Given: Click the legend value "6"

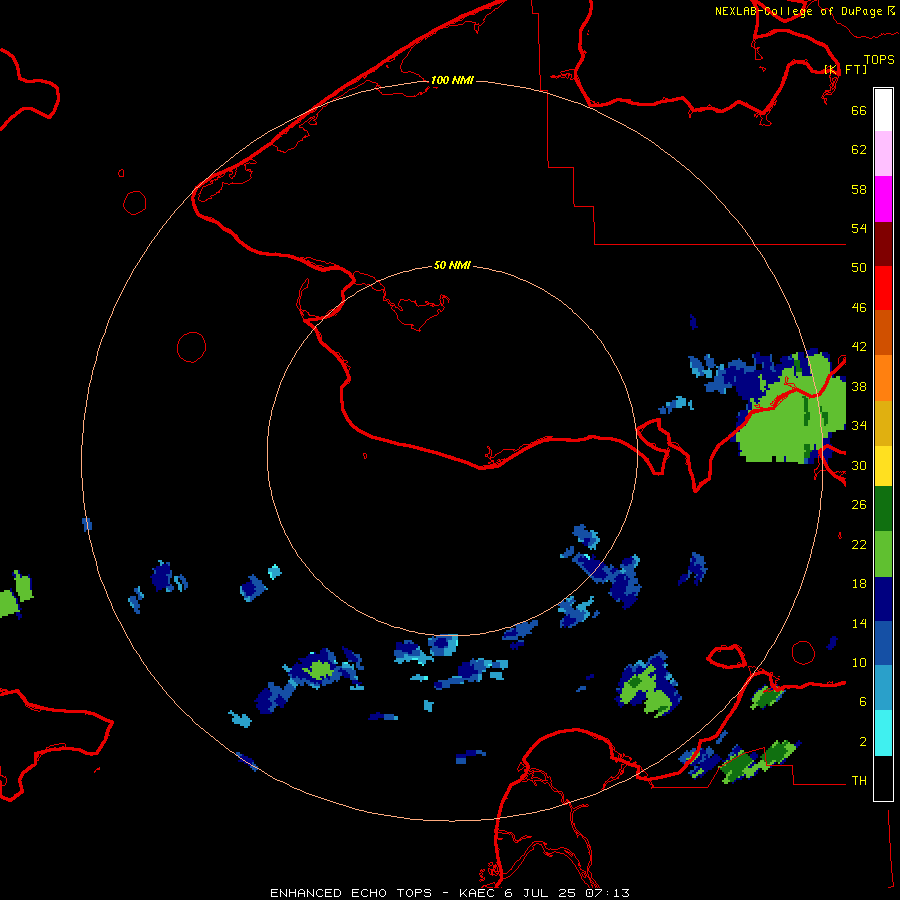Looking at the screenshot, I should click(863, 702).
